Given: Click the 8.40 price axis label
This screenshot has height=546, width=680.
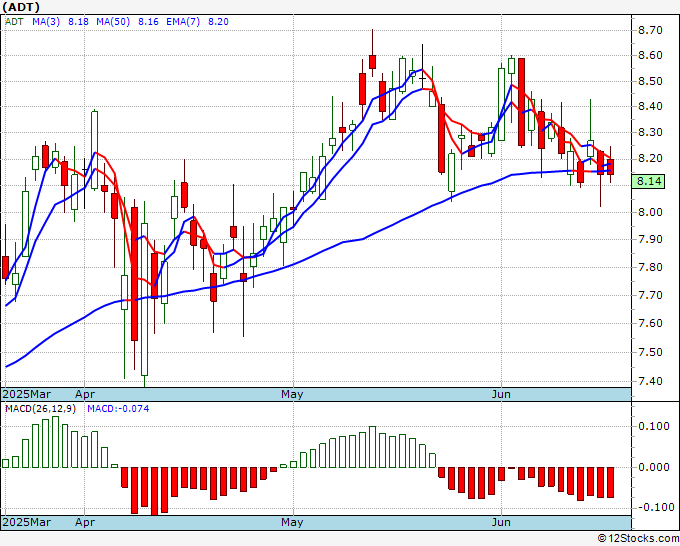Looking at the screenshot, I should [x=650, y=106].
